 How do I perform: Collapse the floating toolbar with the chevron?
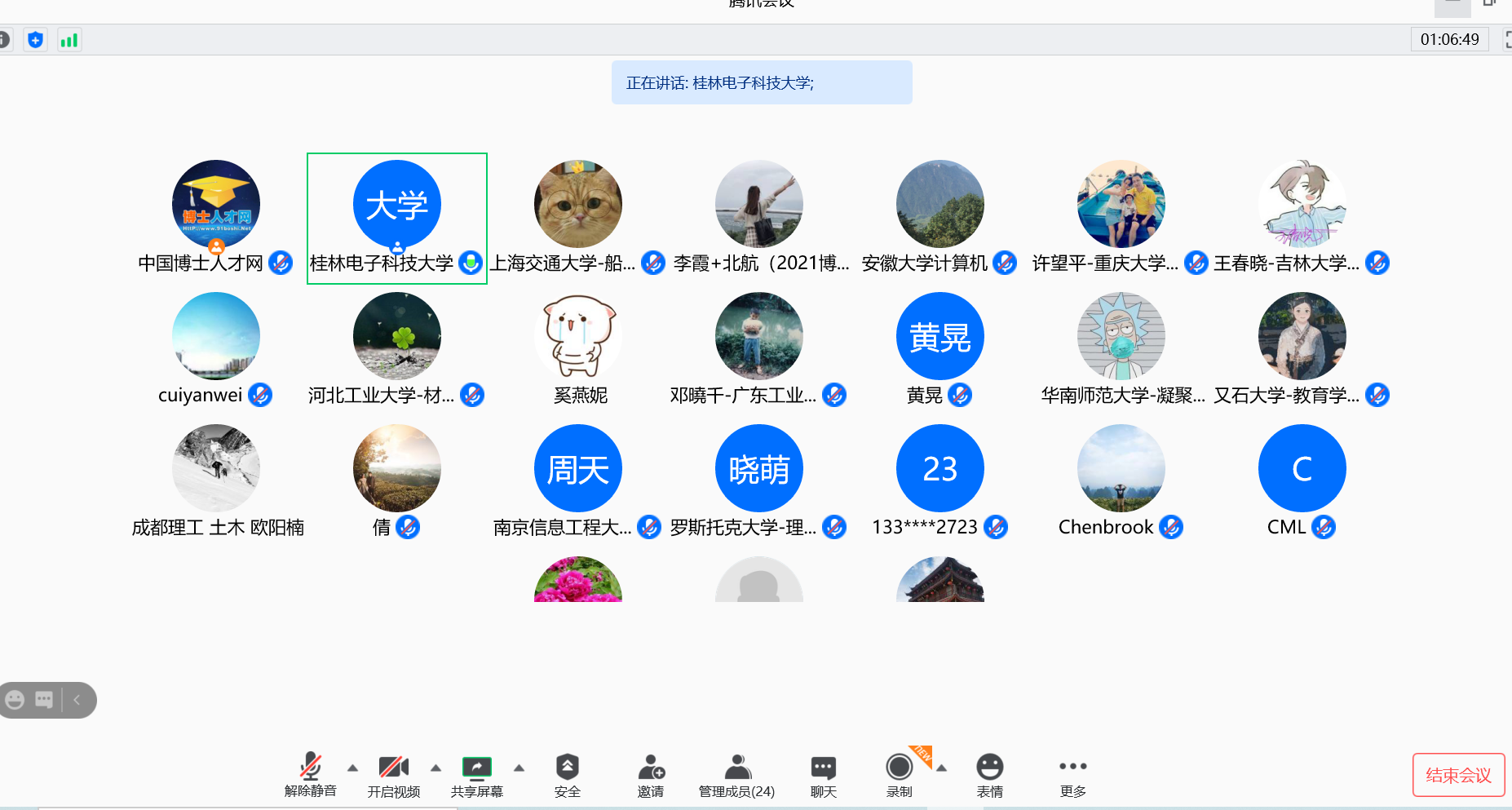pos(77,700)
